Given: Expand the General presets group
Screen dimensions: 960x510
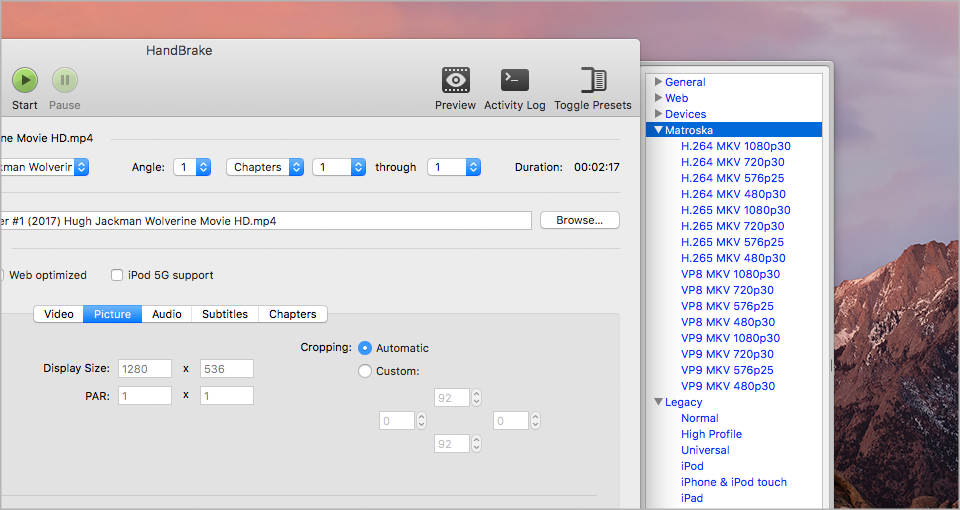Looking at the screenshot, I should pyautogui.click(x=659, y=81).
